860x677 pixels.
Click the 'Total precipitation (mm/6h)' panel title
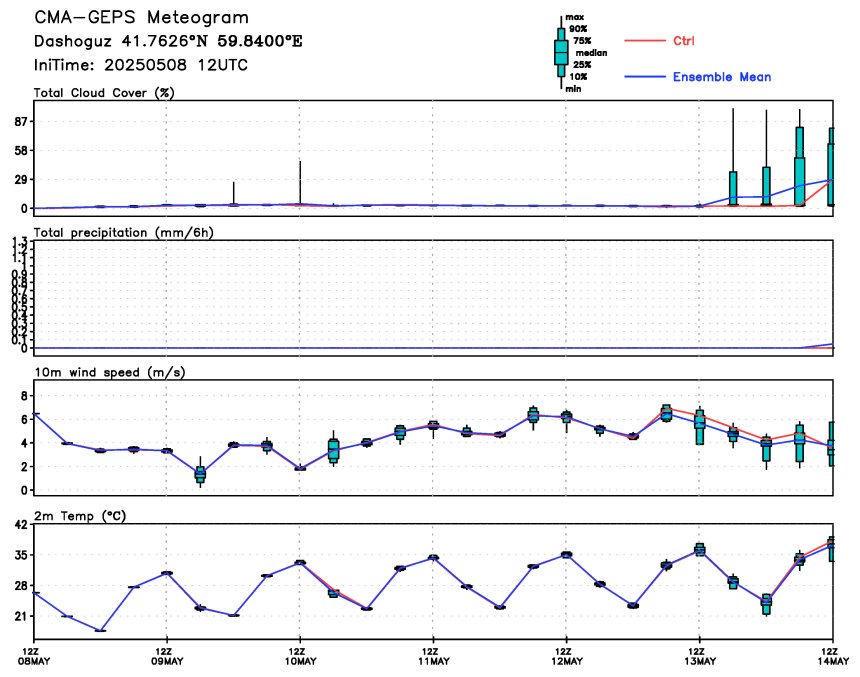123,233
